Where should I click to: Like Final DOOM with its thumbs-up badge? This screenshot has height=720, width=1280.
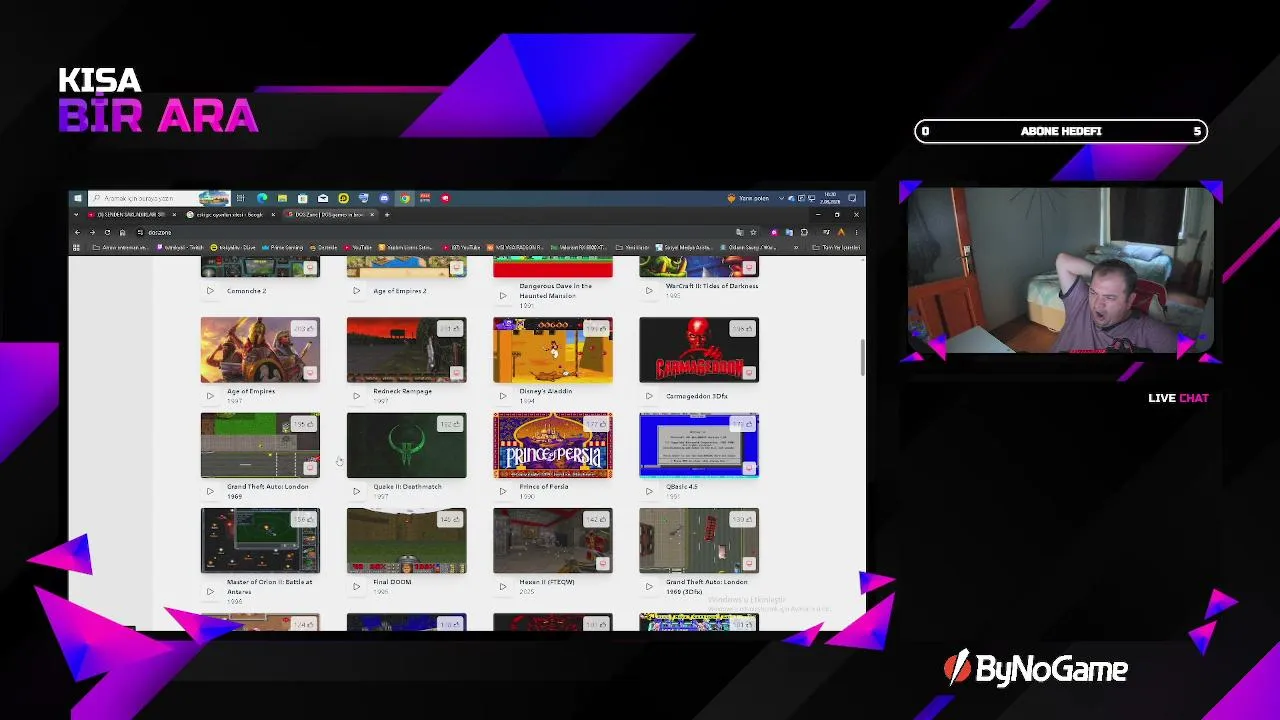450,520
